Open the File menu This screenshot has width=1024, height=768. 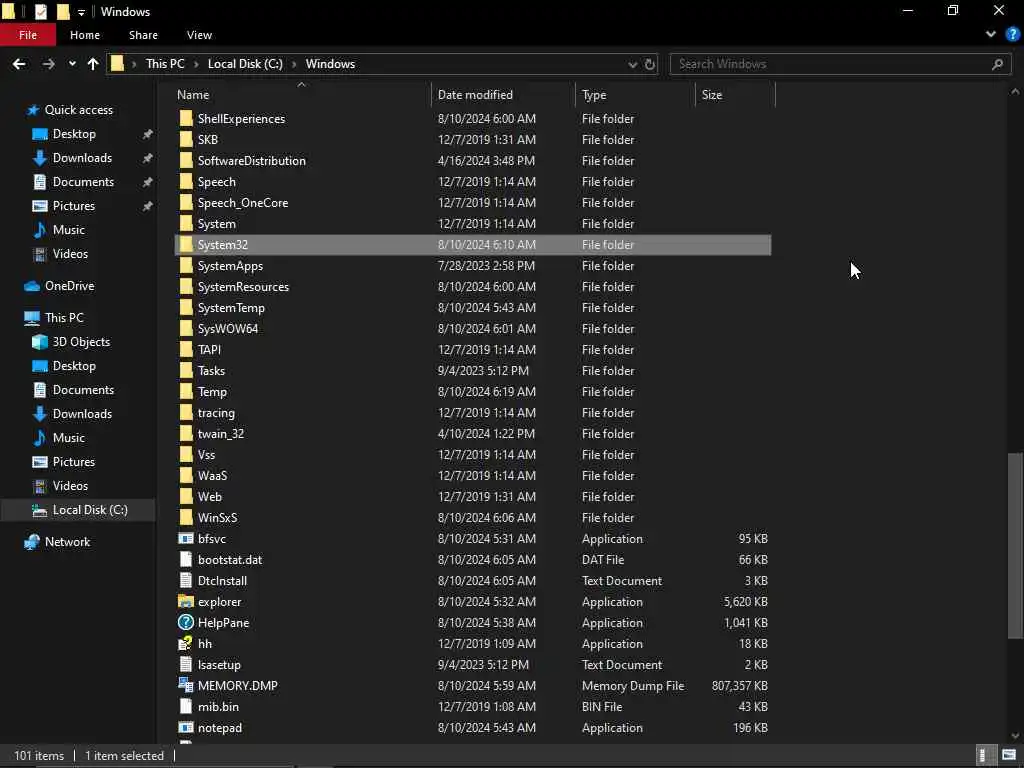28,35
